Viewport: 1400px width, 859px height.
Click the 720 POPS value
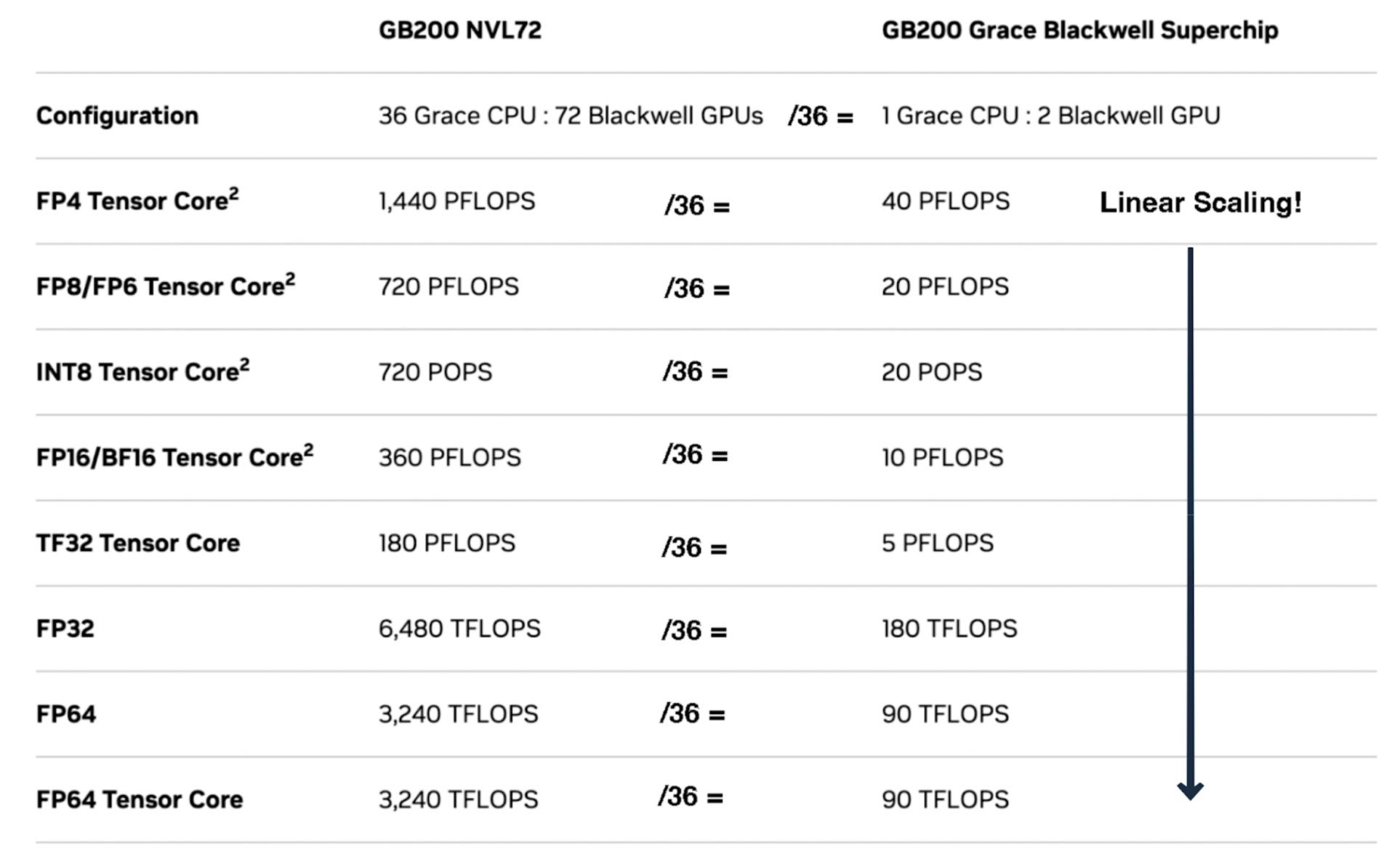click(x=435, y=372)
